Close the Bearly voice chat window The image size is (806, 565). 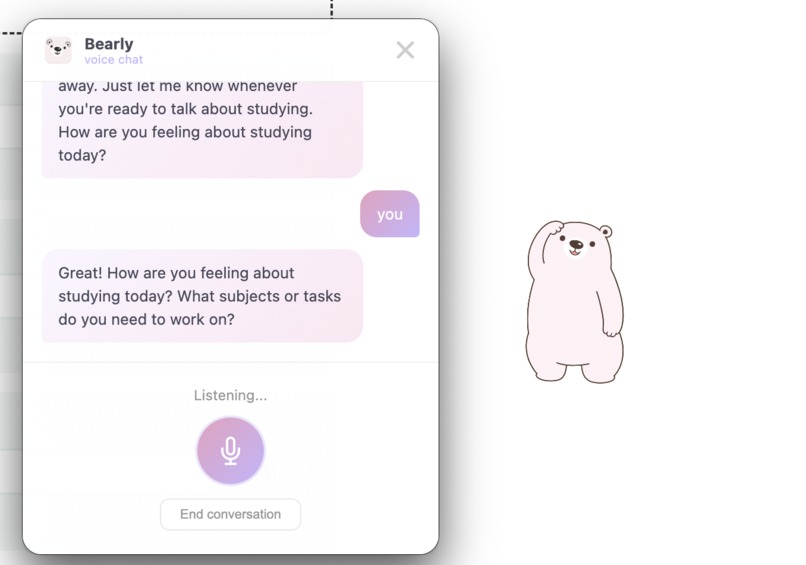[x=405, y=50]
